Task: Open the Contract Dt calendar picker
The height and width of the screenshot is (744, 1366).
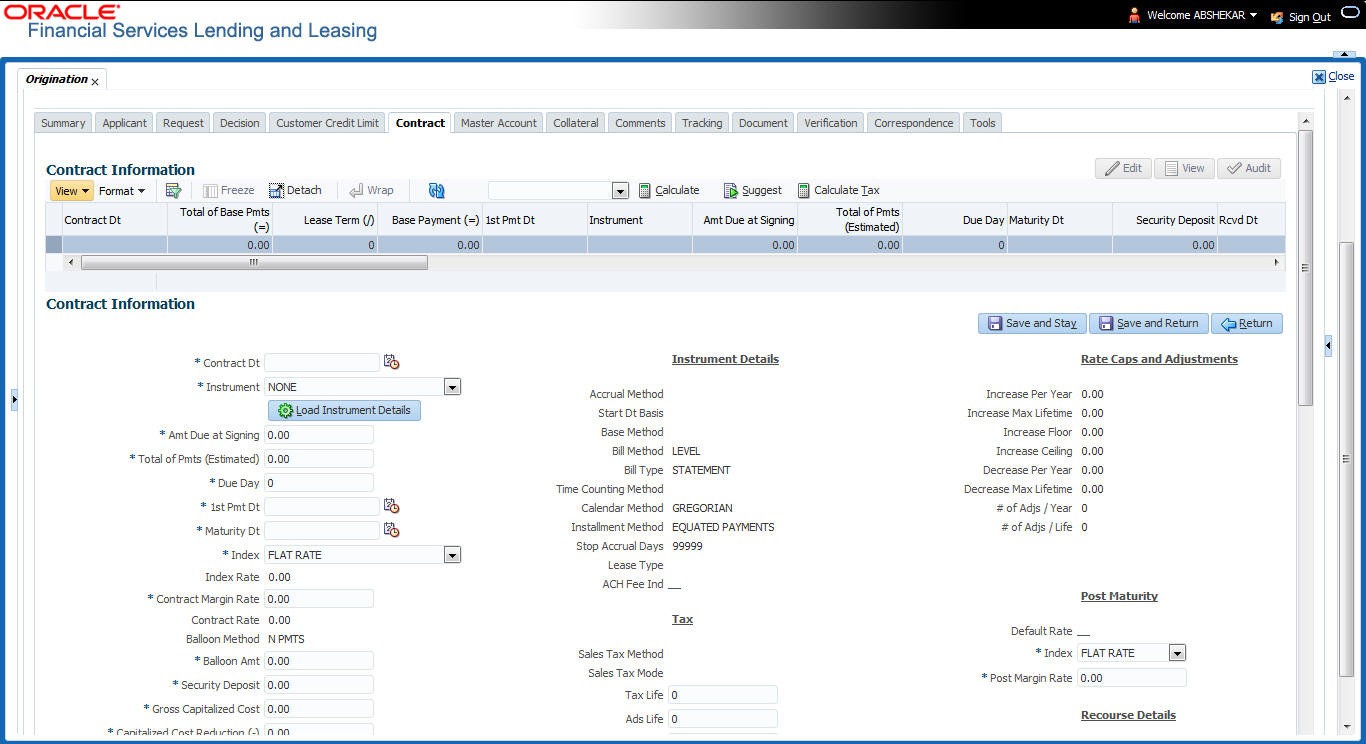Action: (x=391, y=363)
